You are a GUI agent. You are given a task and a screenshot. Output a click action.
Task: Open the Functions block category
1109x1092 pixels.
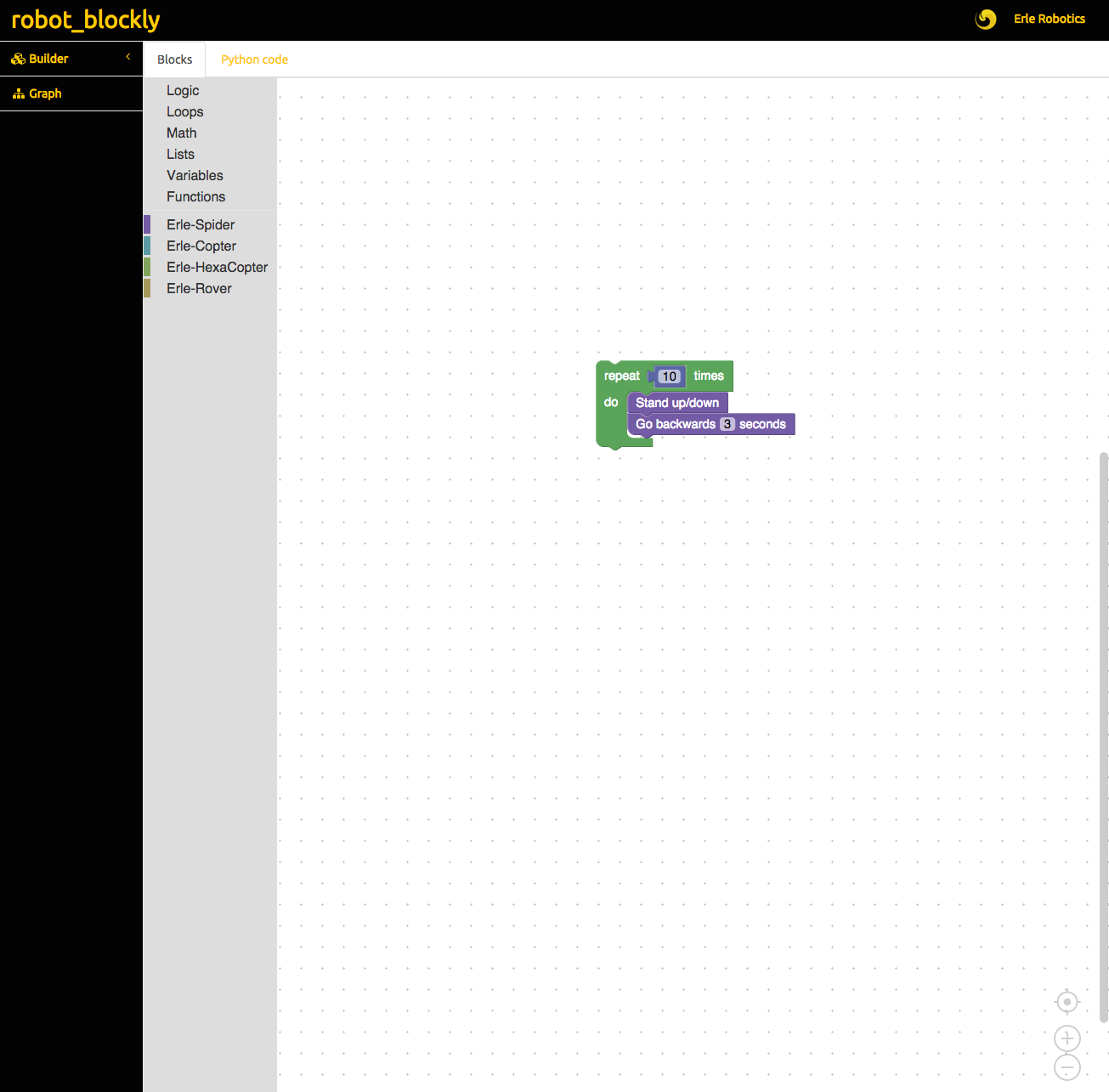(210, 196)
